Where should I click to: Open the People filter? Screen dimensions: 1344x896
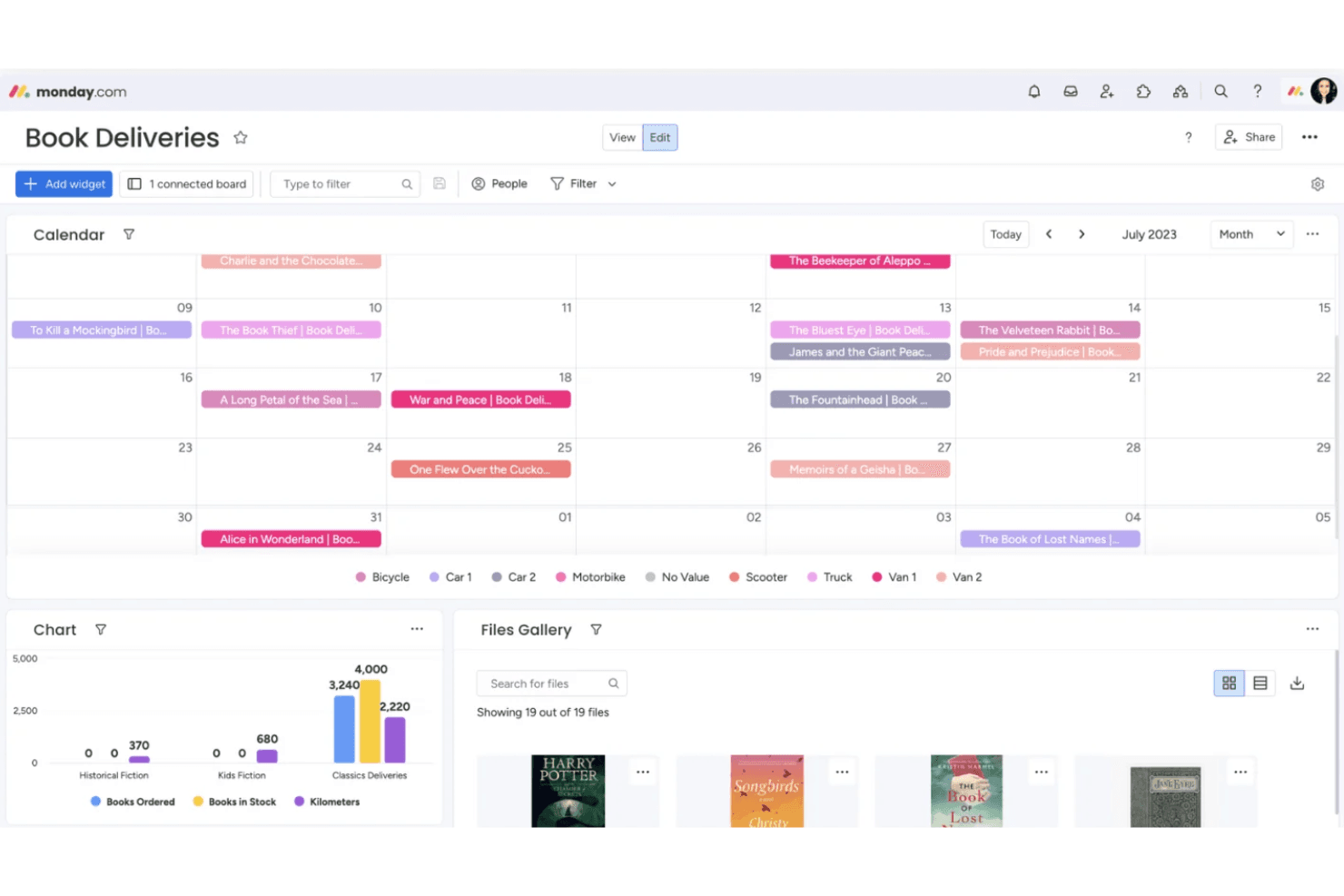499,183
